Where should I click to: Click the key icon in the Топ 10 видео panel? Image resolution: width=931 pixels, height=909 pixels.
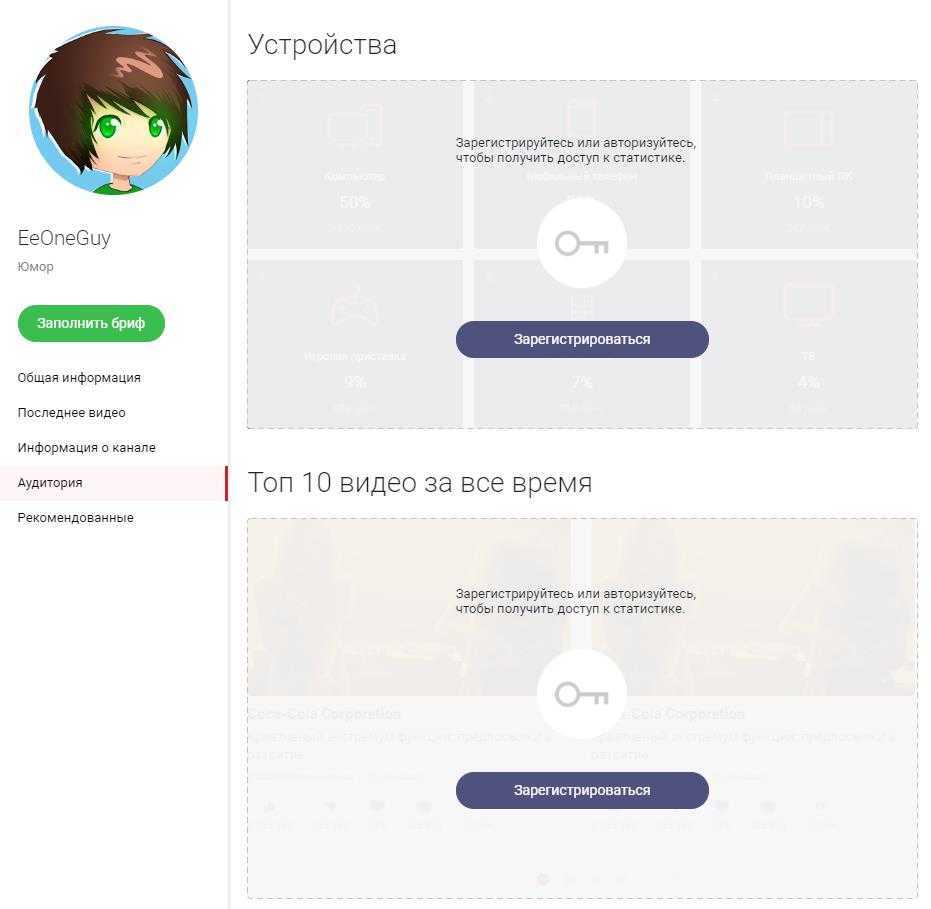pos(581,694)
